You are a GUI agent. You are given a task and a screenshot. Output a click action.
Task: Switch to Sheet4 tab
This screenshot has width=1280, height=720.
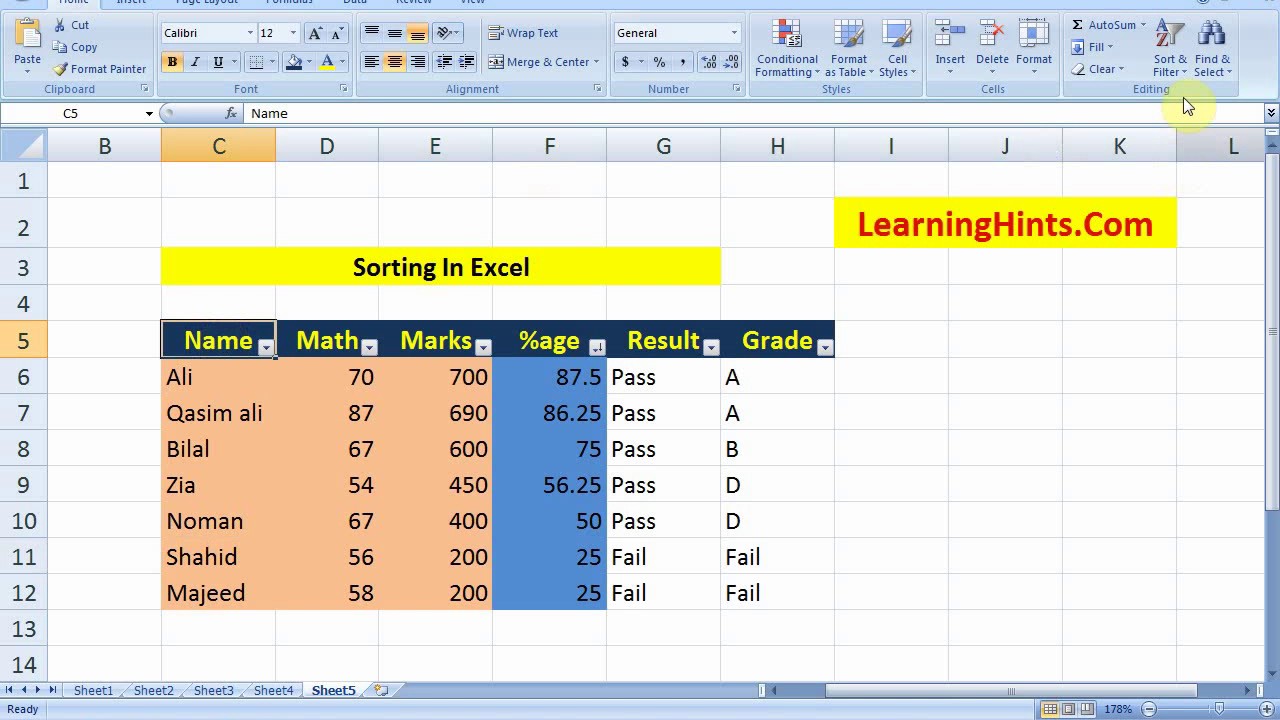point(273,690)
